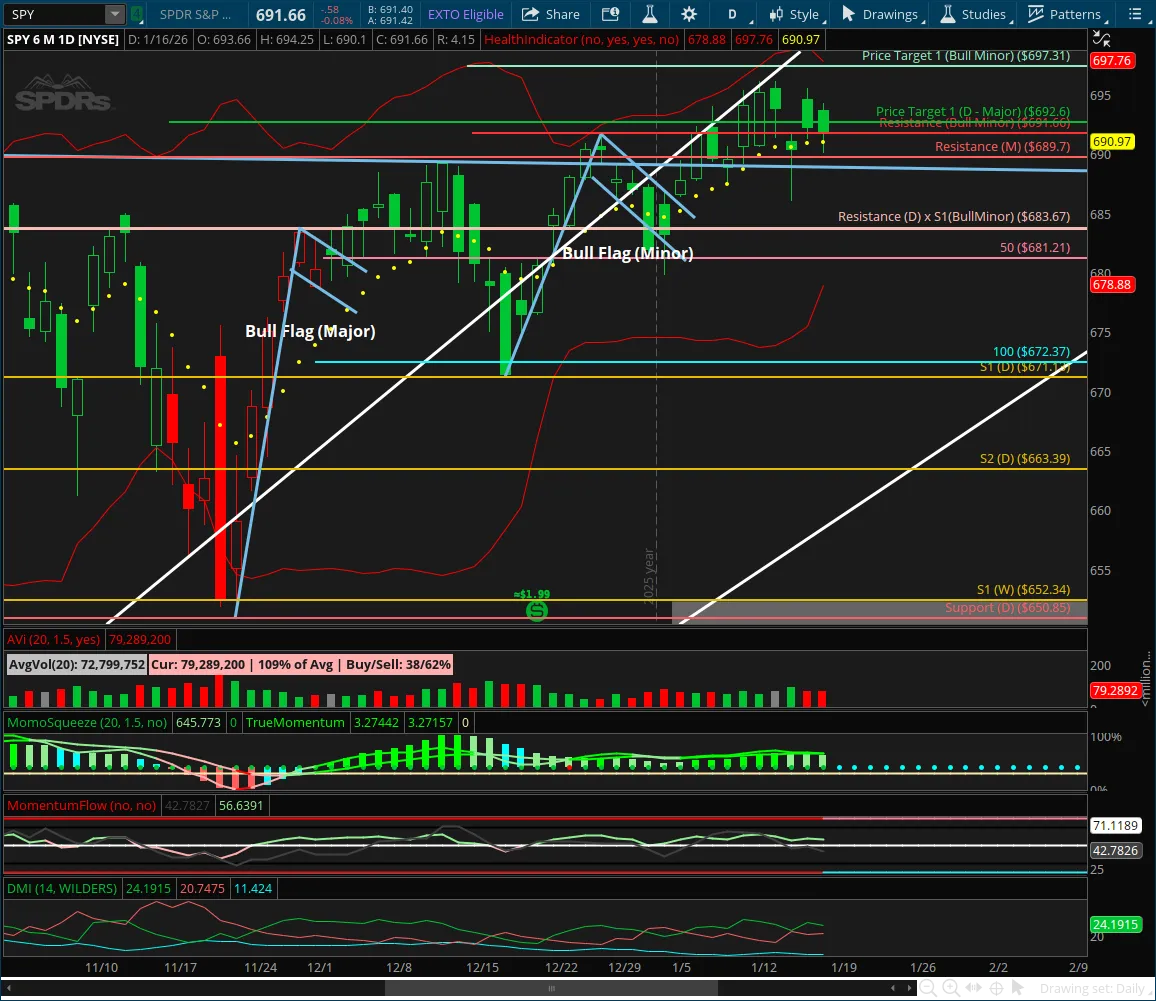Image resolution: width=1156 pixels, height=1001 pixels.
Task: Open the Drawings menu
Action: click(x=880, y=14)
